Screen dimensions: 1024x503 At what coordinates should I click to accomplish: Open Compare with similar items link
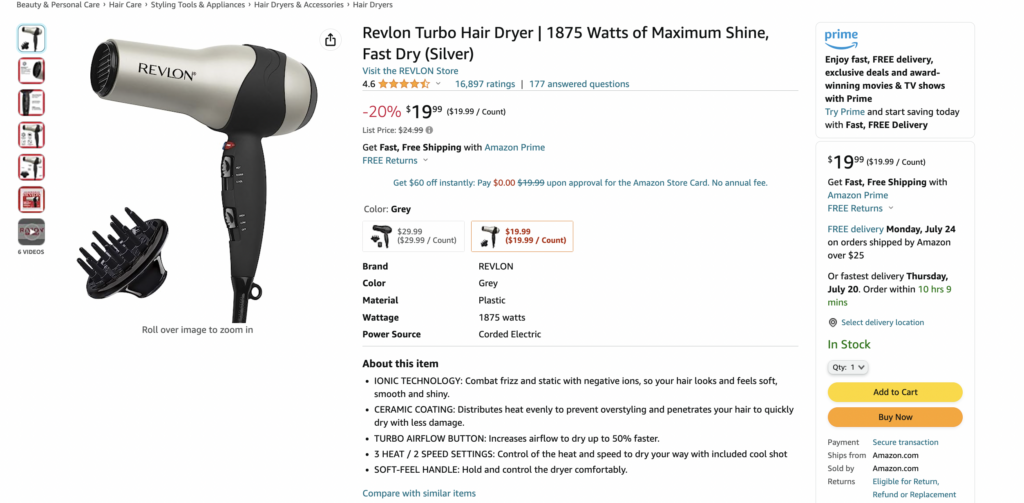(419, 493)
